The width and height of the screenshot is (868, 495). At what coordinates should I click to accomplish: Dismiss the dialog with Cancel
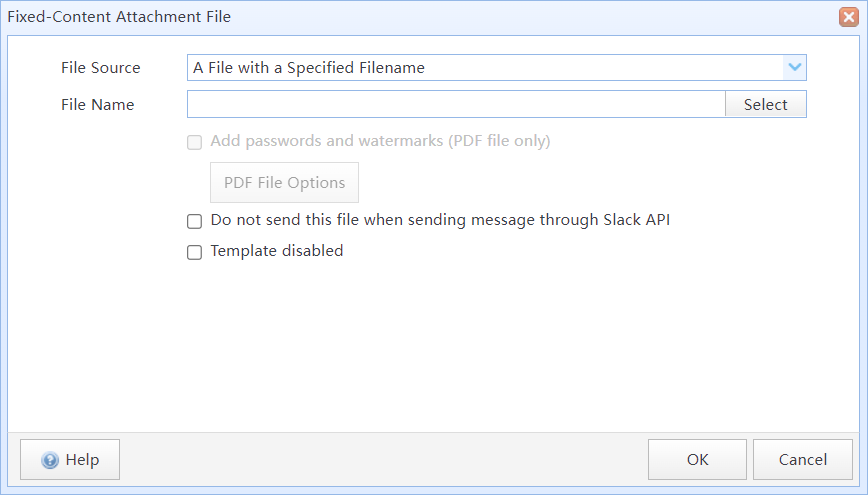[803, 460]
